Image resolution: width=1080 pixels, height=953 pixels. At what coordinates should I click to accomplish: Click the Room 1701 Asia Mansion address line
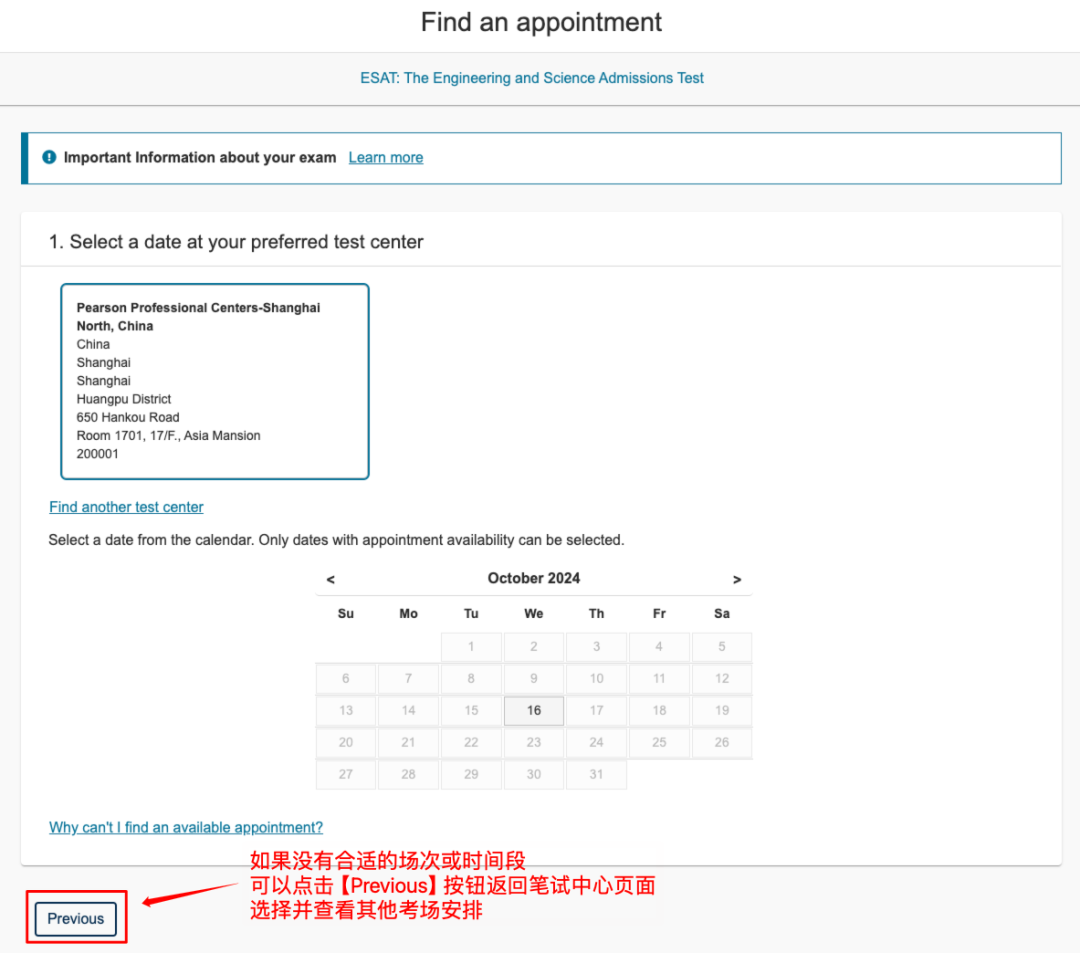169,435
